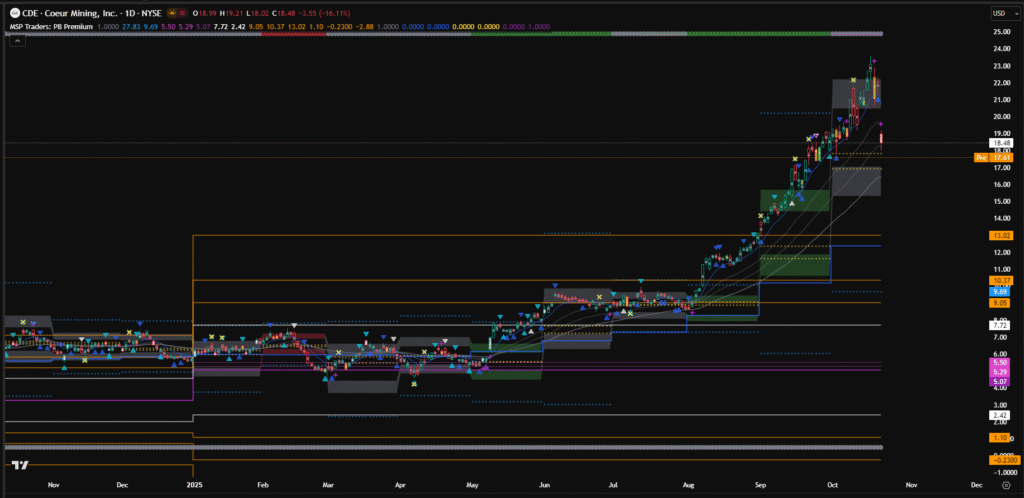Viewport: 1024px width, 498px height.
Task: Click the white 2.42 price level label
Action: coord(1001,415)
